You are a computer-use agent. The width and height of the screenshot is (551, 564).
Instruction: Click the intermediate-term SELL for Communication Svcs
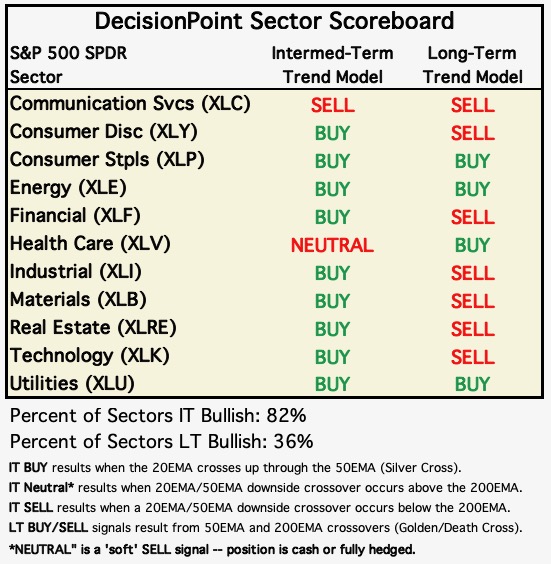[x=333, y=106]
